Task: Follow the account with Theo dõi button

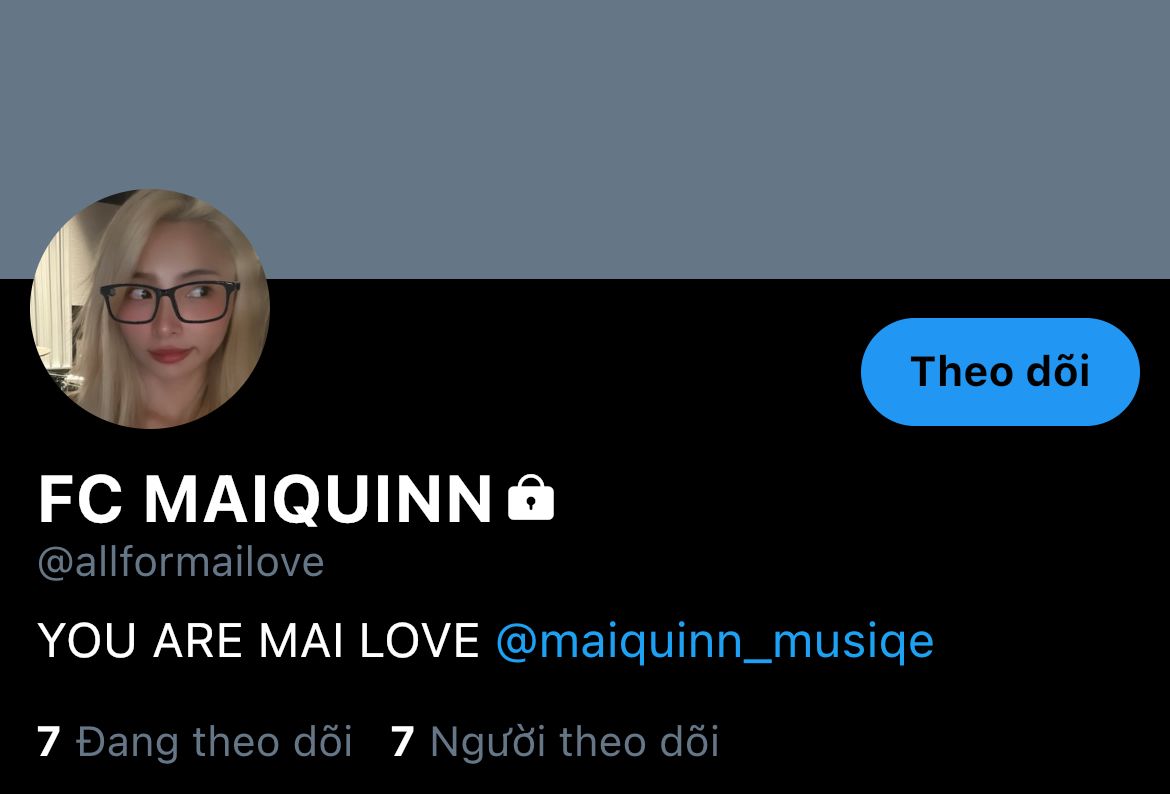Action: pos(1000,372)
